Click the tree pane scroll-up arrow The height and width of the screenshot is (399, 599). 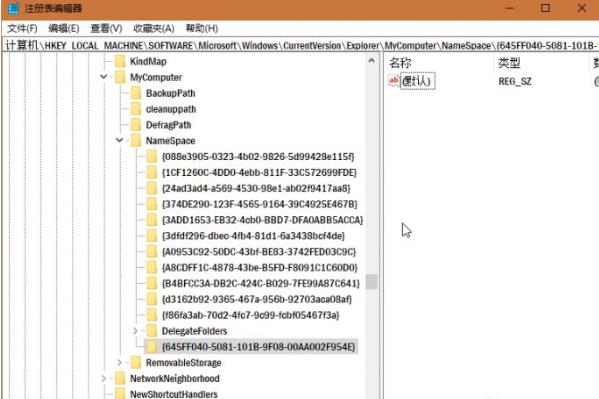coord(372,61)
